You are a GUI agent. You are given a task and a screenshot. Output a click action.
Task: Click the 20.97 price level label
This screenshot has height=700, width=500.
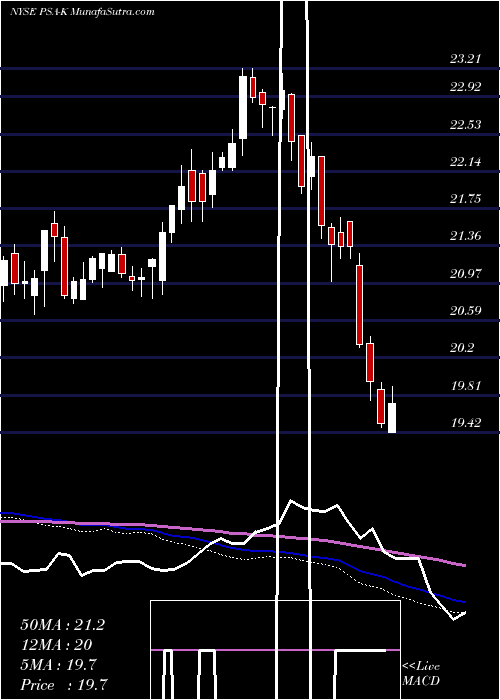[x=466, y=273]
